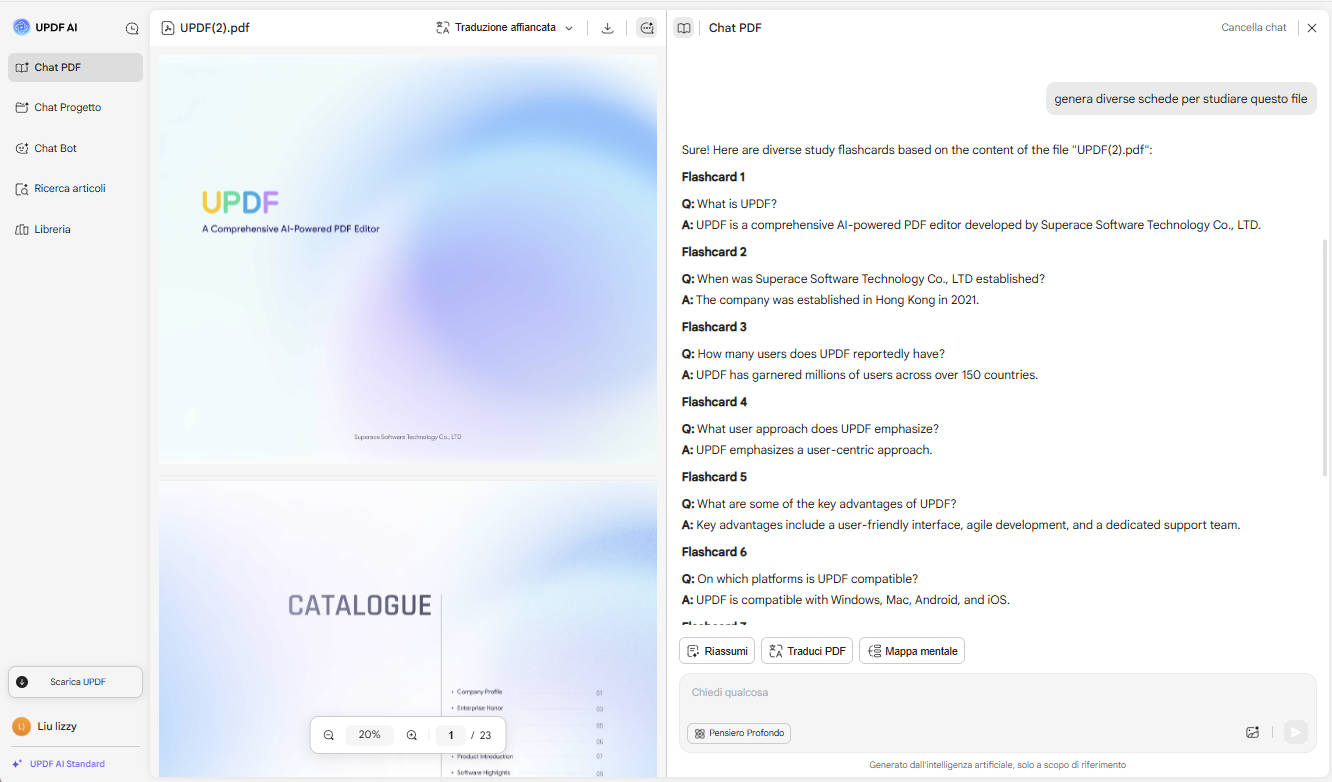Open new chat icon beside UPDF AI
1332x782 pixels.
(x=132, y=28)
